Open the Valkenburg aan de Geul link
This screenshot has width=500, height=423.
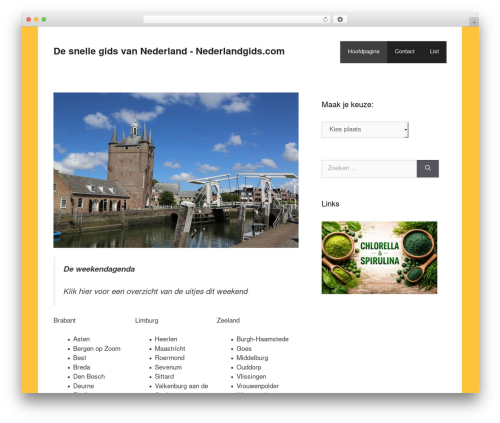coord(181,386)
